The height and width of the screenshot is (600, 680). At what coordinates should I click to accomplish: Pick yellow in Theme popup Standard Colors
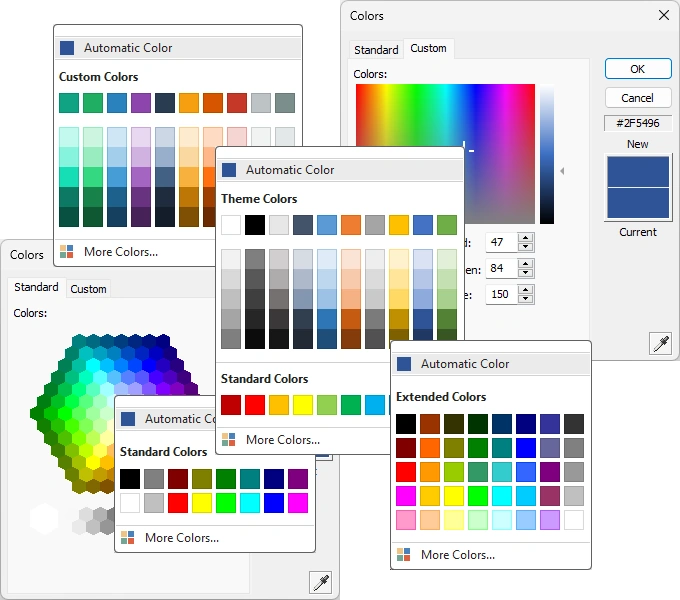point(303,405)
